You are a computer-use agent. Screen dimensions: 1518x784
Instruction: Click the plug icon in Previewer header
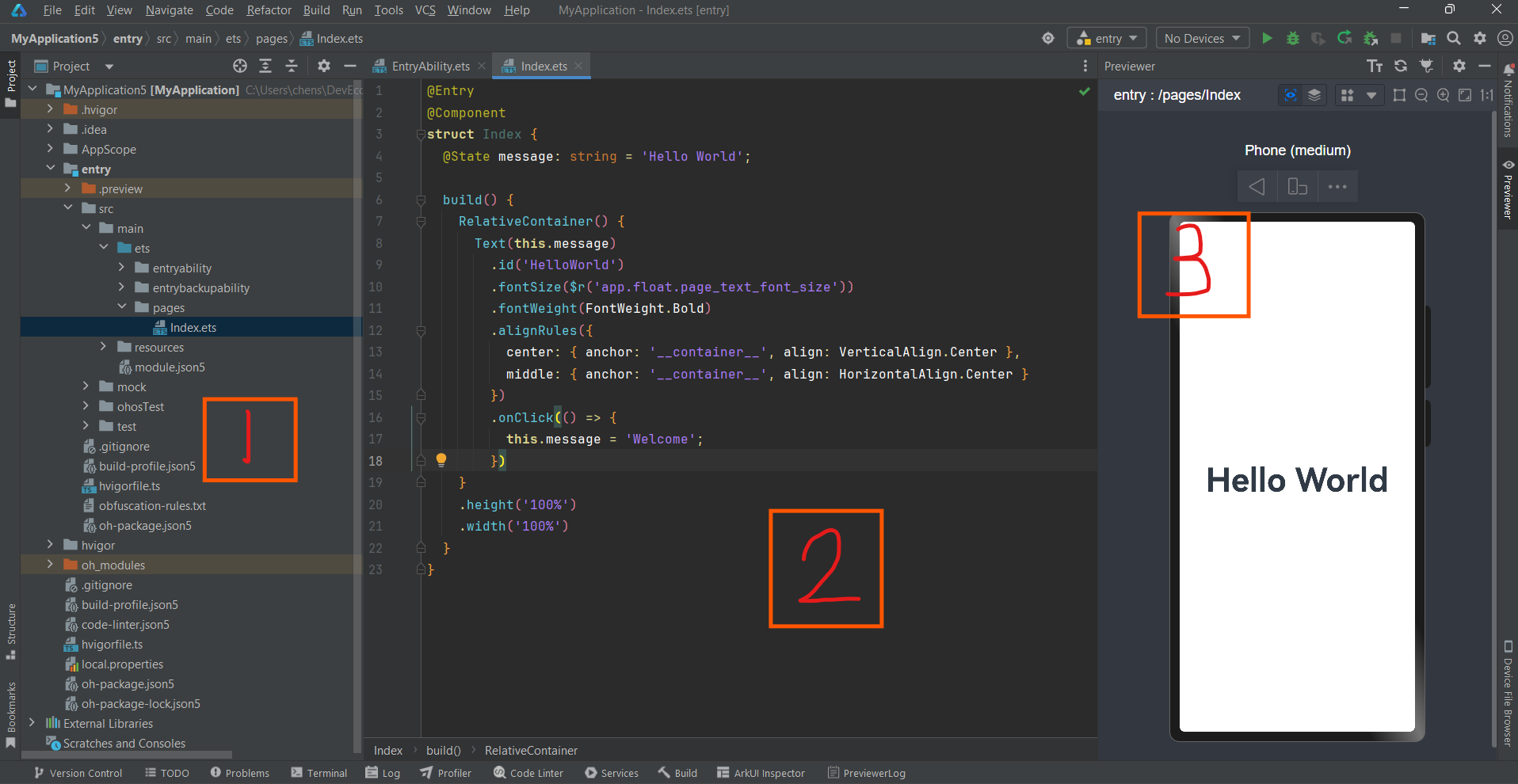[x=1427, y=66]
